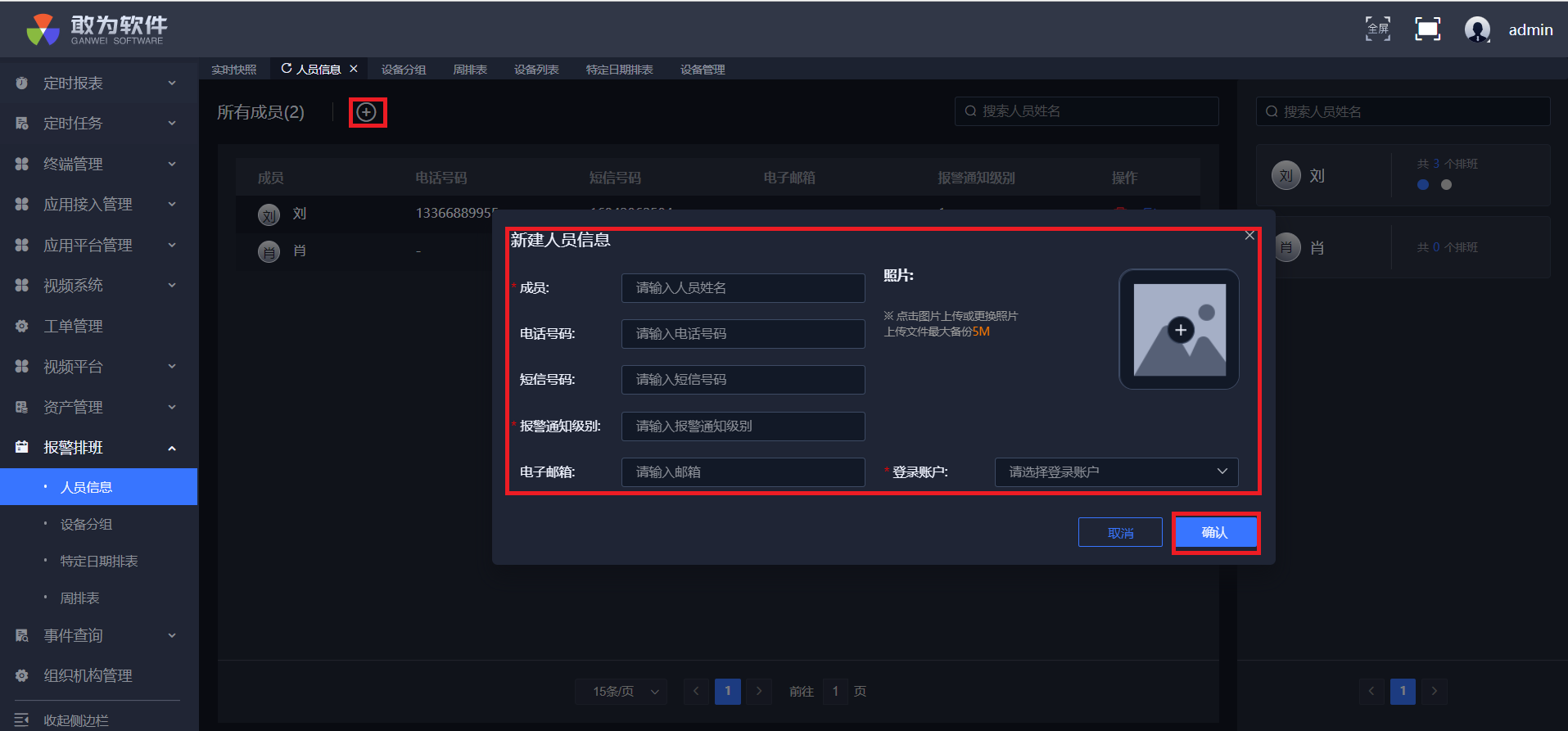Switch to the 设备管理 tab
The height and width of the screenshot is (731, 1568).
tap(703, 70)
